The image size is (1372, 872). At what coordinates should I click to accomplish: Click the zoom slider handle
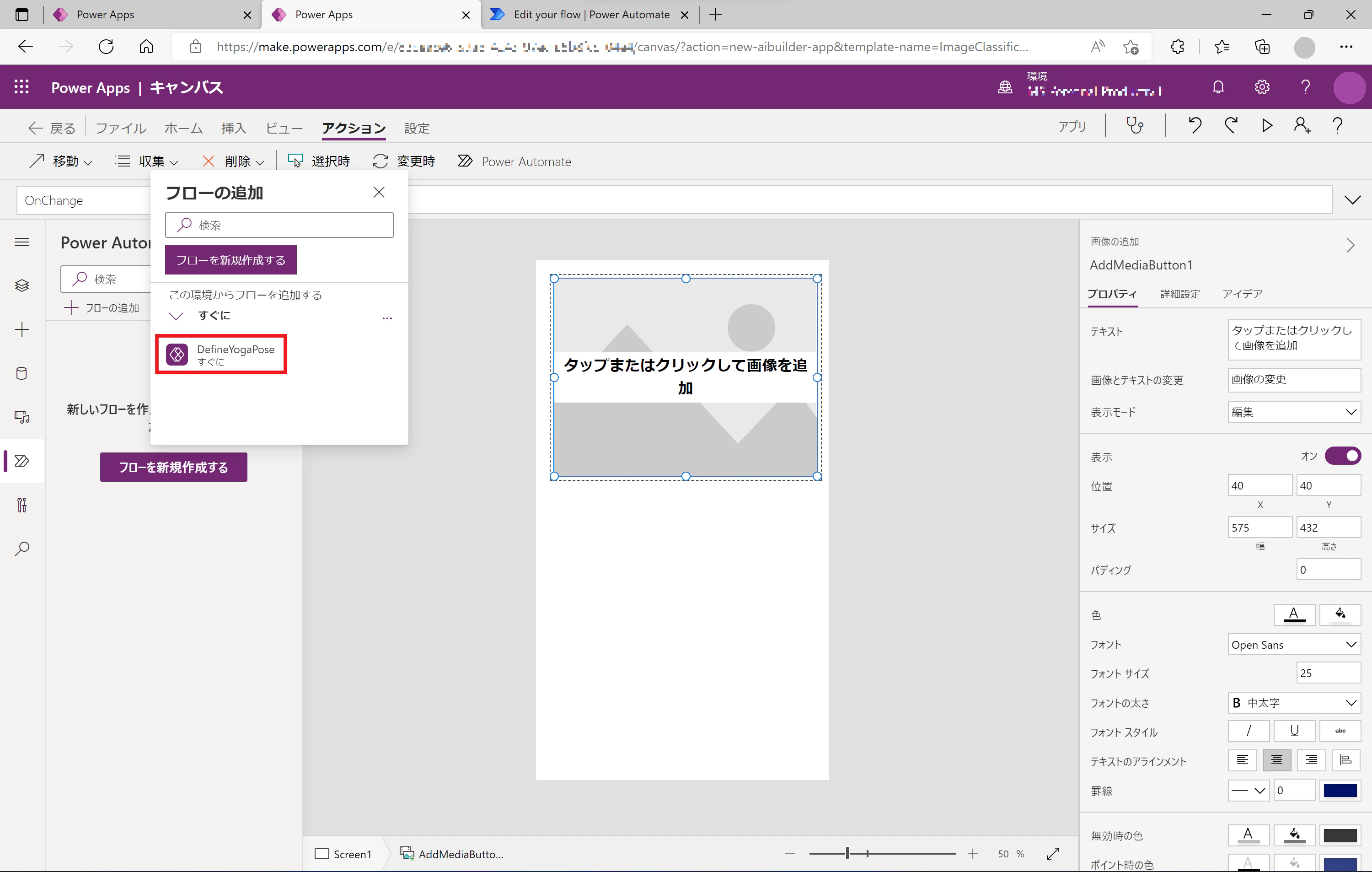(x=847, y=853)
